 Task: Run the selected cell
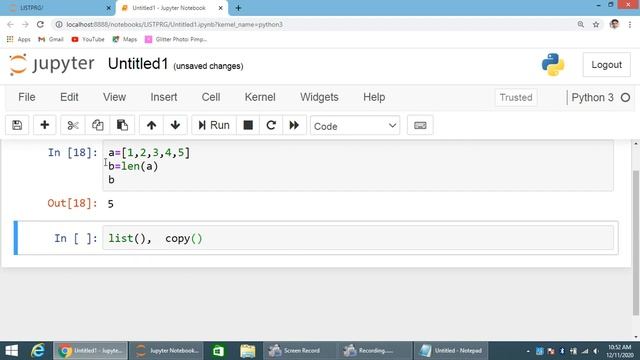[x=214, y=125]
